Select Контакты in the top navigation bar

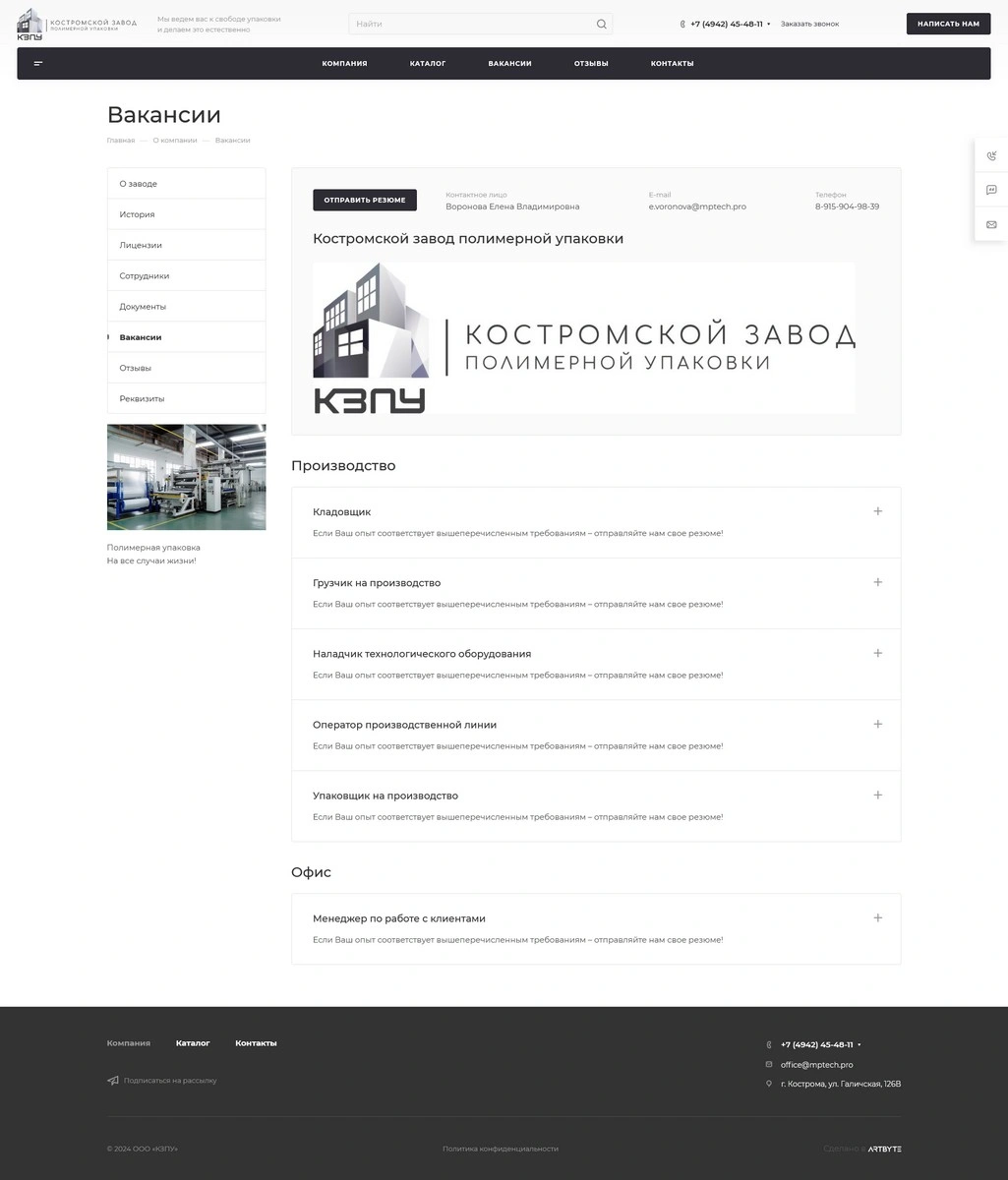tap(672, 63)
